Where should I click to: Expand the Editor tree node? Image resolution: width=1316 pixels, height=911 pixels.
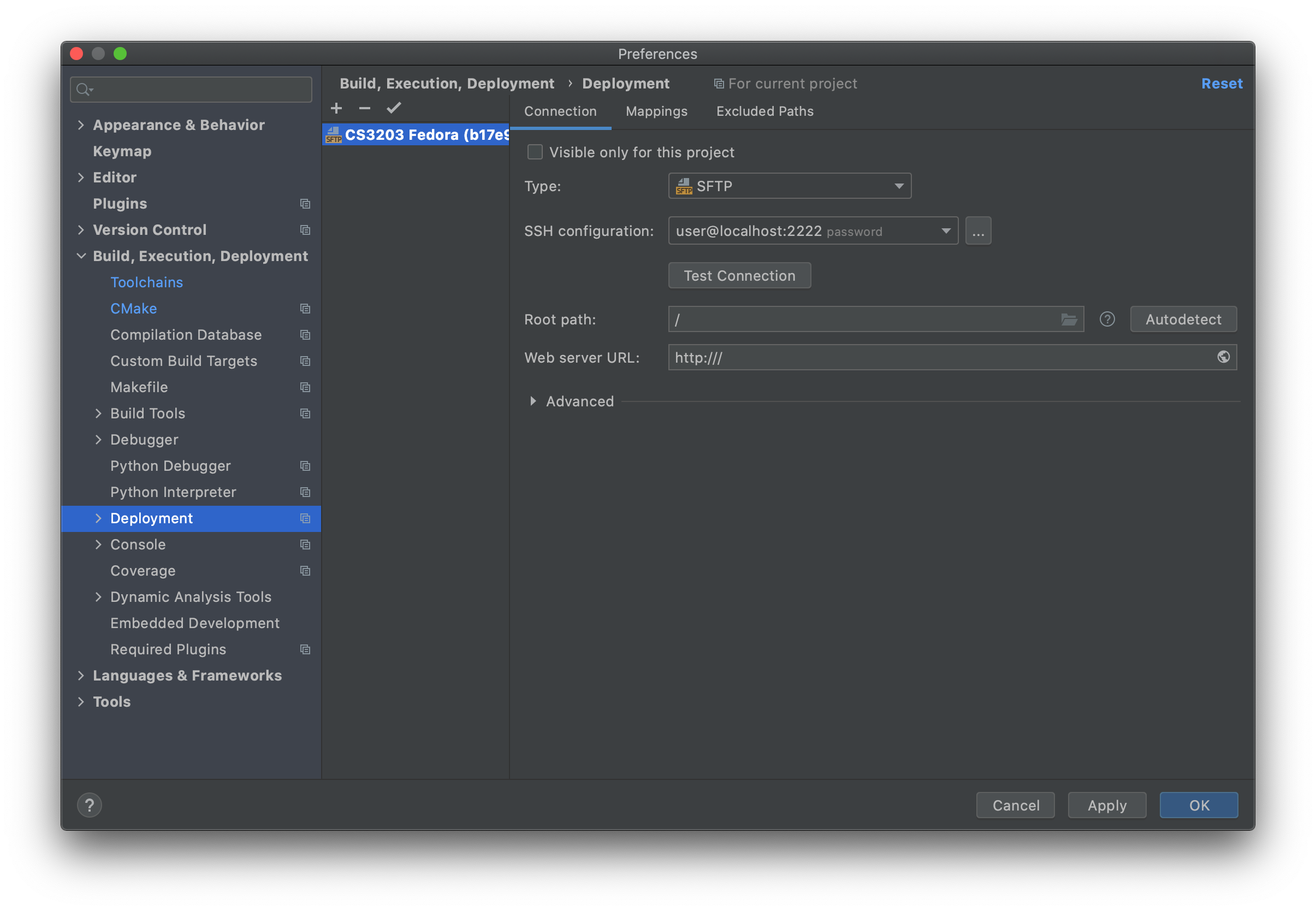point(81,178)
